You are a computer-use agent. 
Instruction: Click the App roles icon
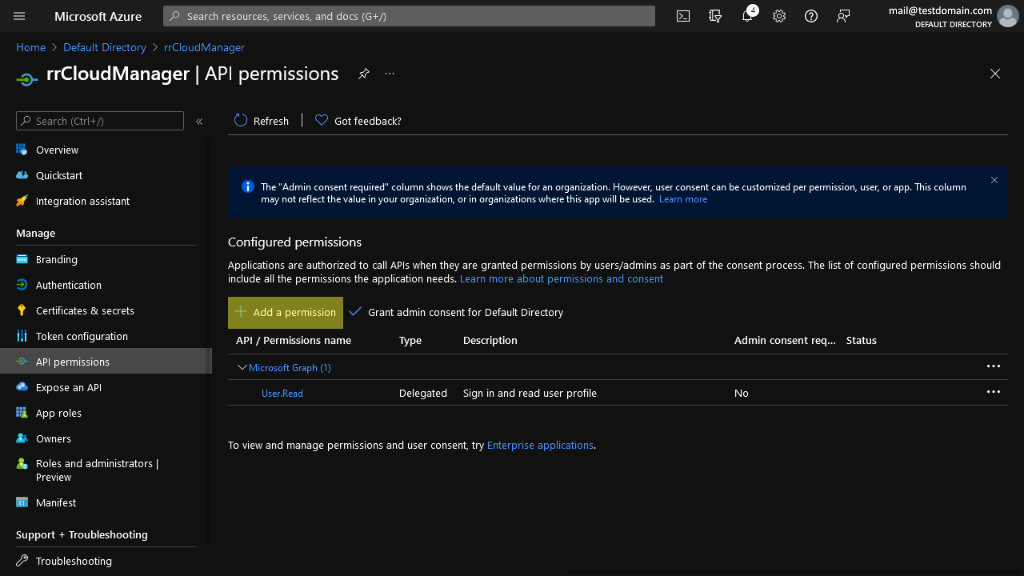point(22,412)
